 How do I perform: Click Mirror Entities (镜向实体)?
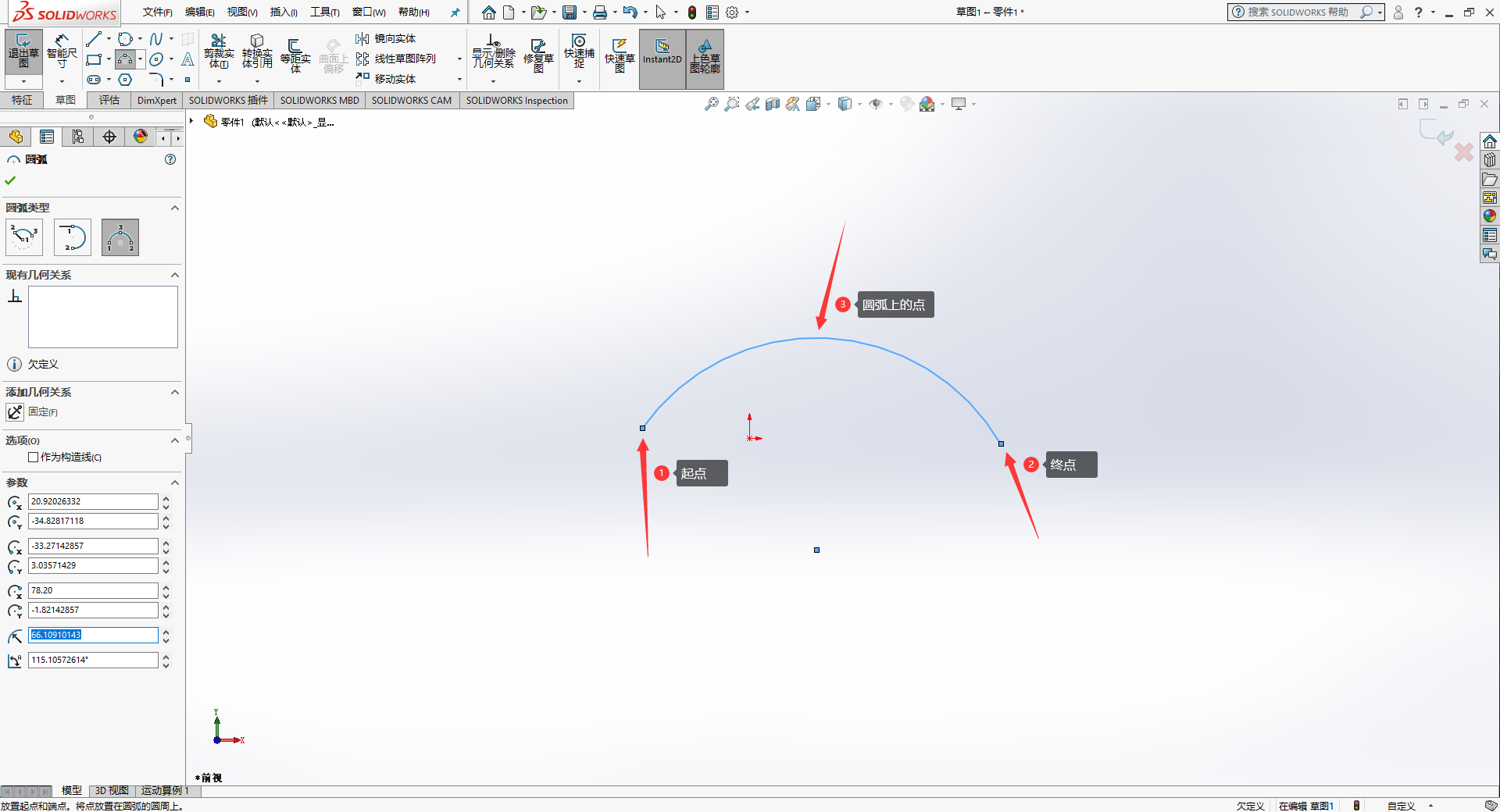(386, 38)
